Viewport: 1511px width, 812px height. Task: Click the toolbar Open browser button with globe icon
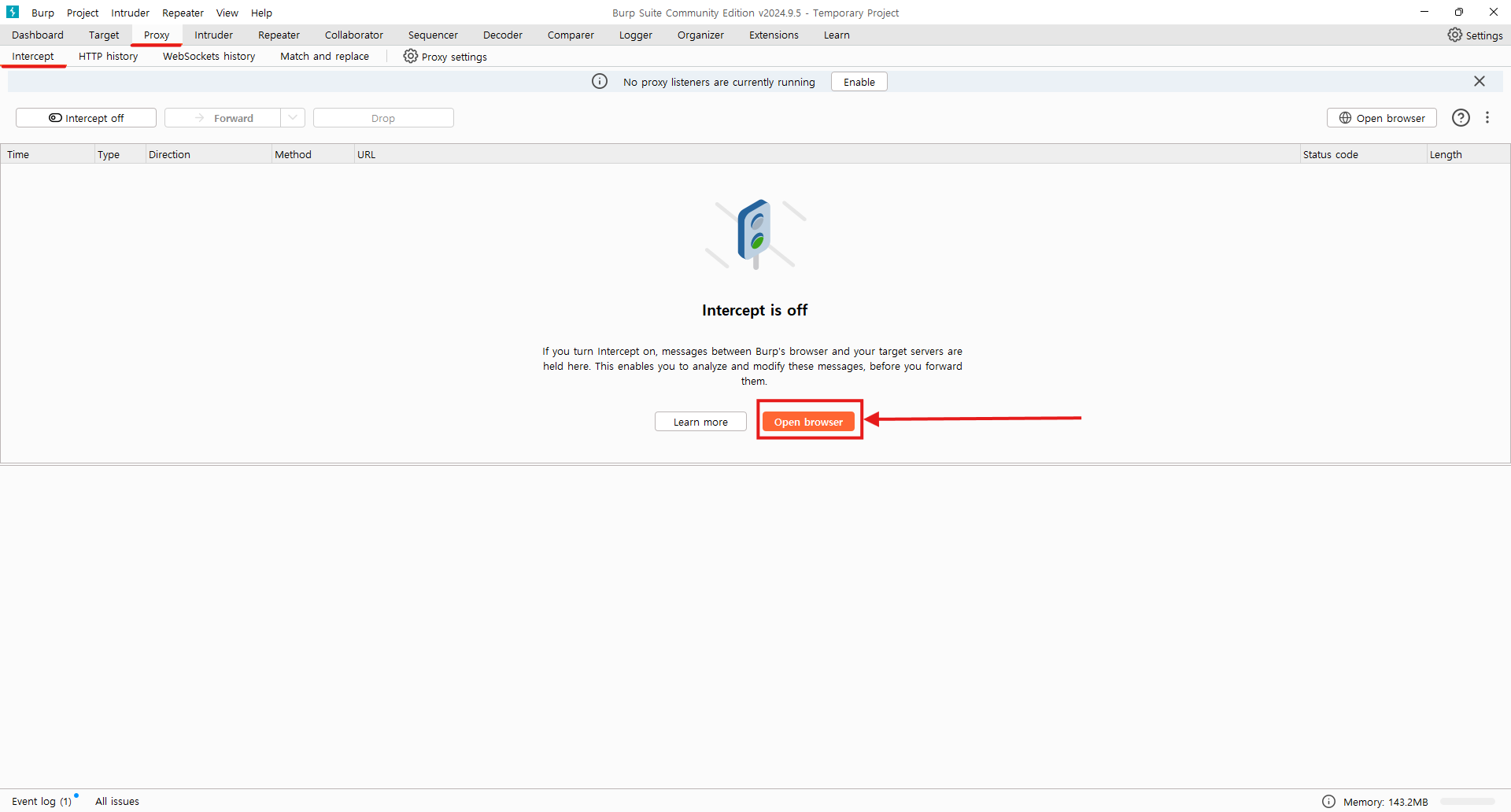coord(1382,118)
